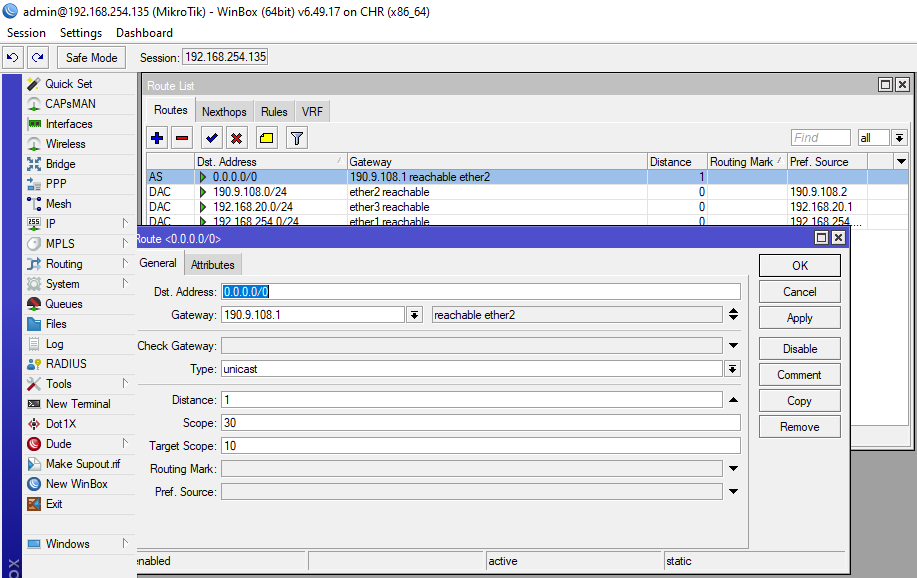917x578 pixels.
Task: Expand Routing submenu
Action: coord(125,264)
